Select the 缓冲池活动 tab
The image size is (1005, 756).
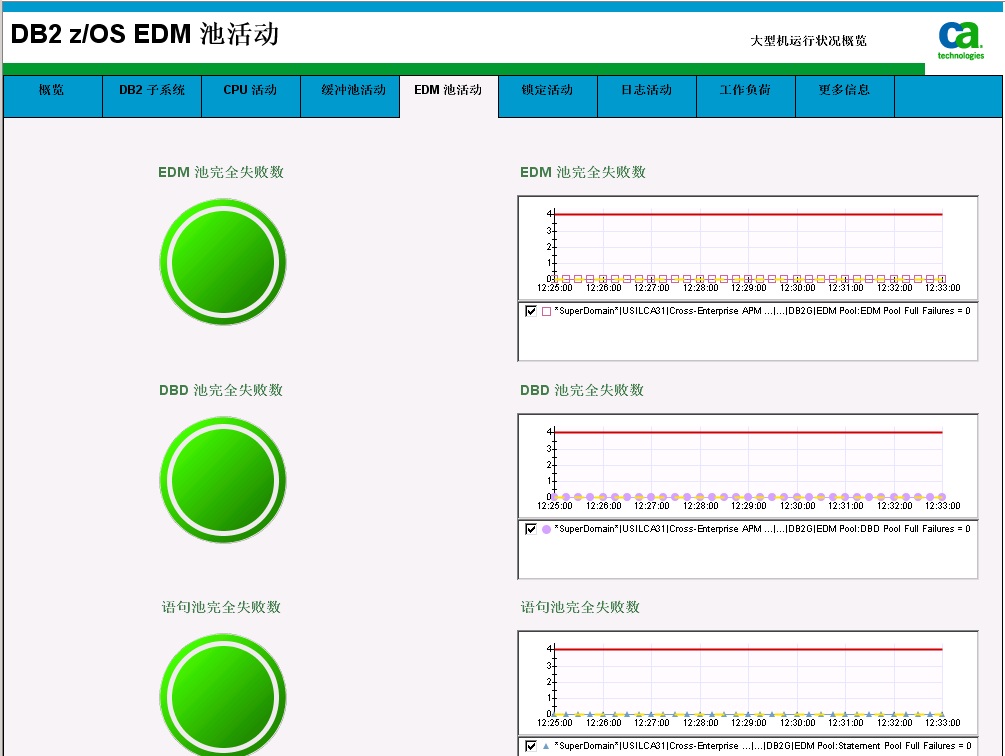[x=350, y=96]
